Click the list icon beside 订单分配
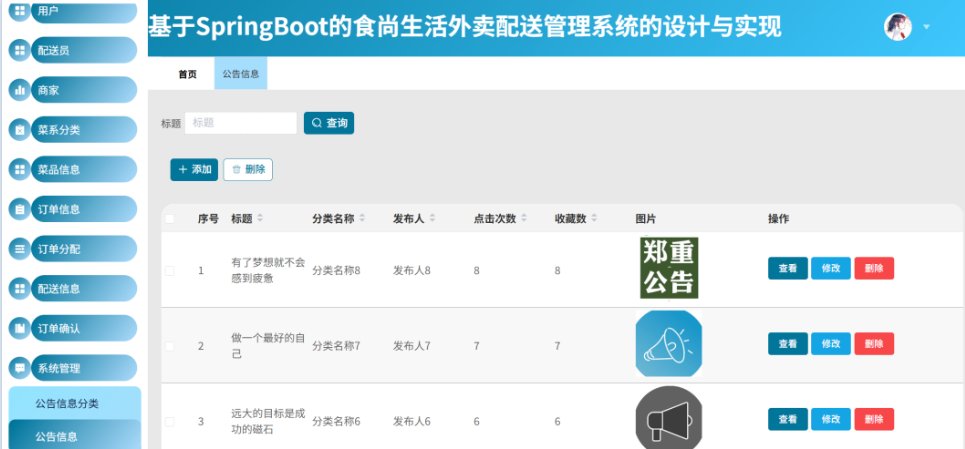The width and height of the screenshot is (965, 449). pos(20,249)
